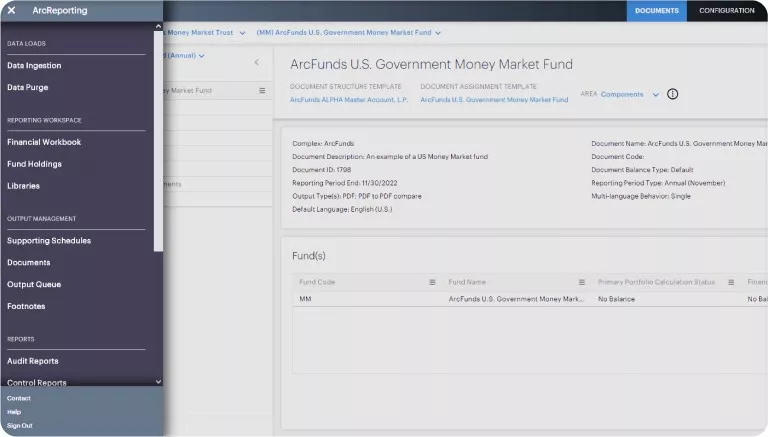Click ArcFunds ALPHA Master Account, L.P. link
Viewport: 768px width, 437px height.
tap(349, 100)
